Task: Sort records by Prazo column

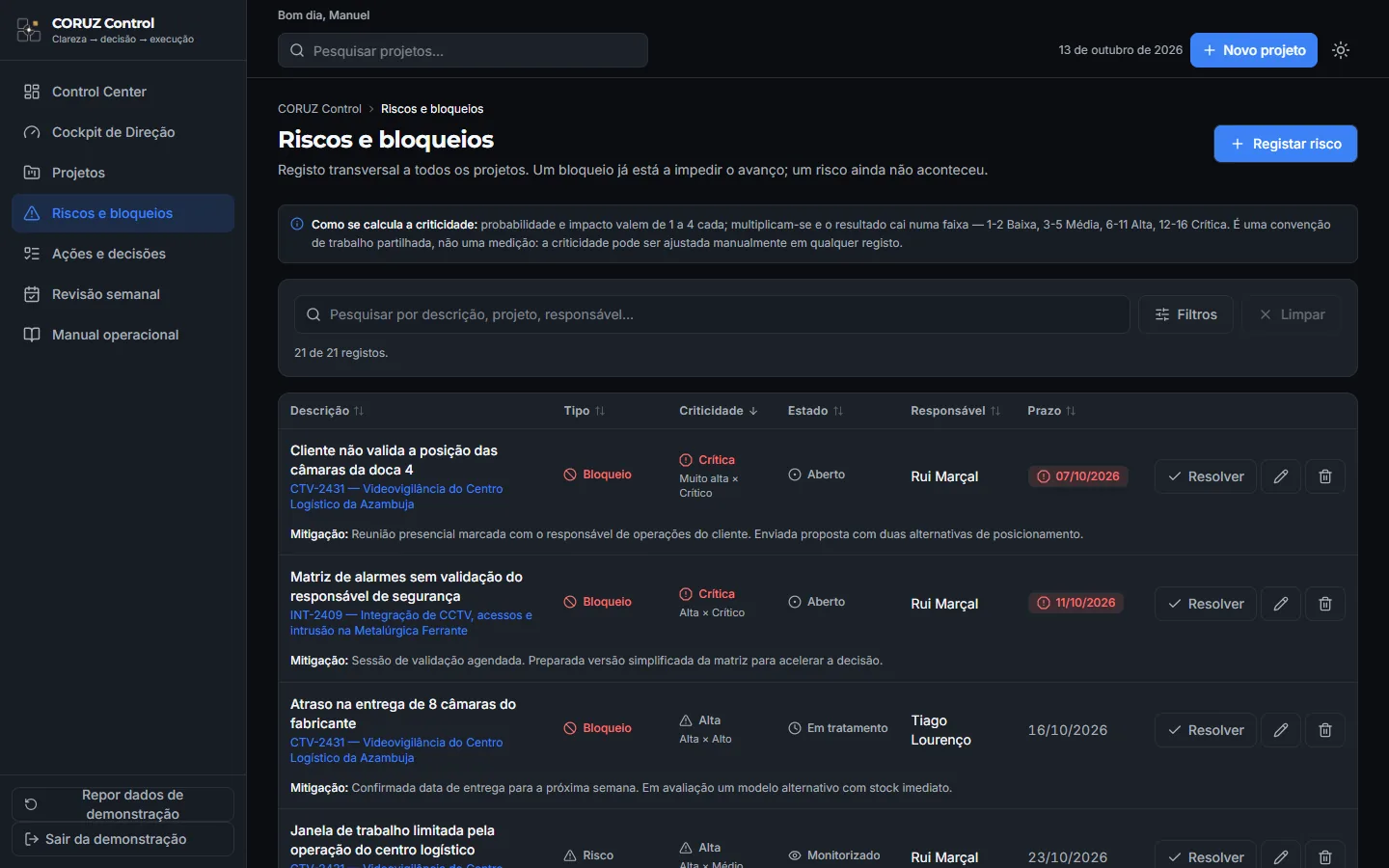Action: [1051, 411]
